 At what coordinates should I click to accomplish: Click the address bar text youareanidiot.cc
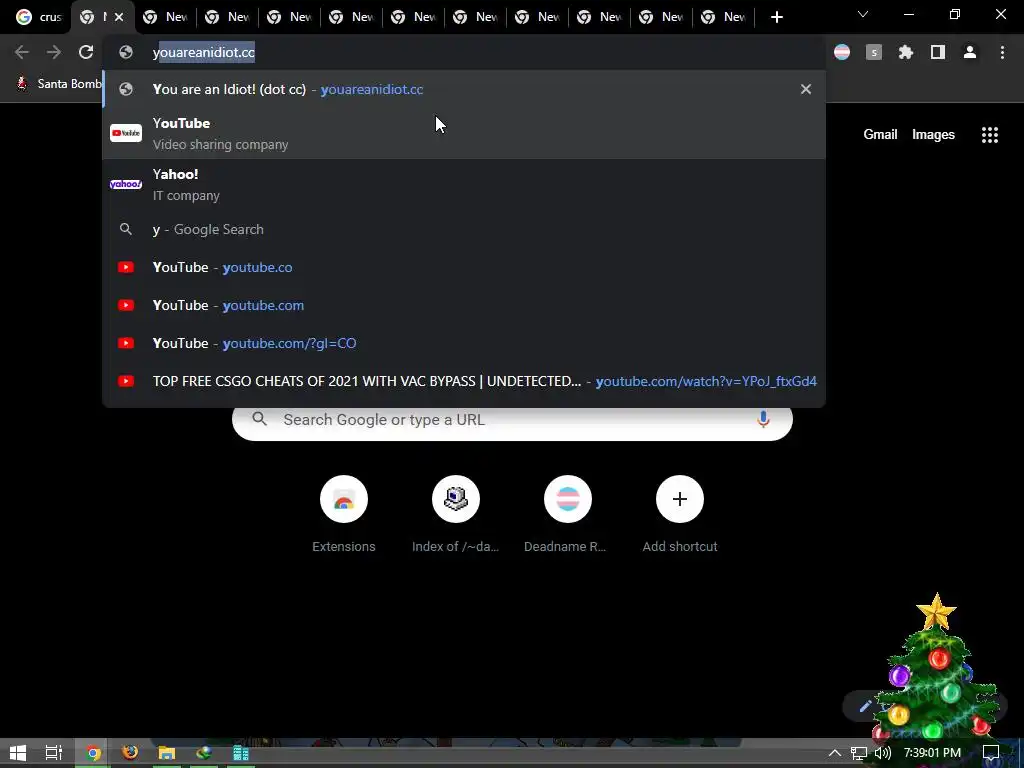pos(204,52)
